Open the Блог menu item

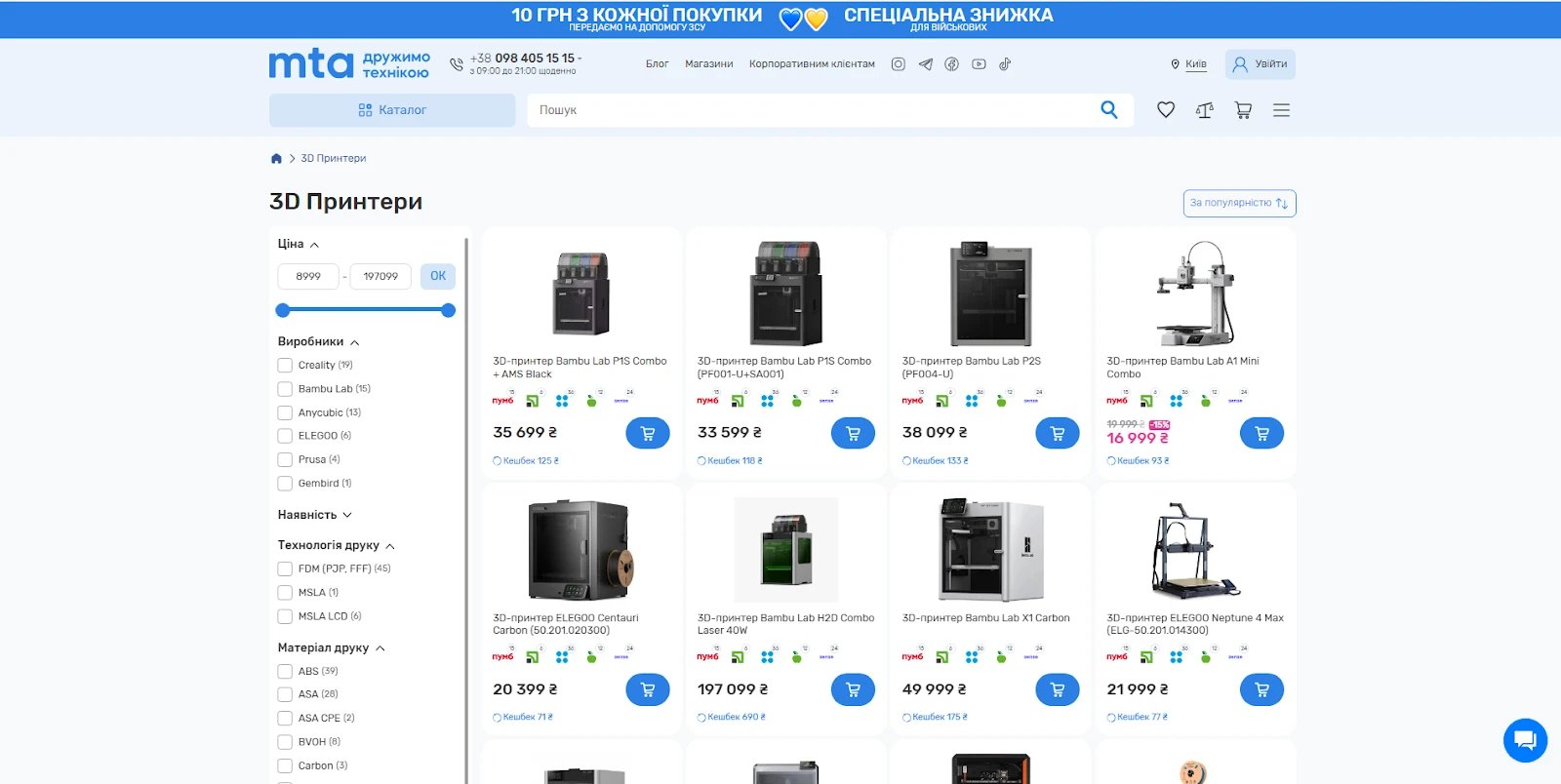[x=657, y=64]
